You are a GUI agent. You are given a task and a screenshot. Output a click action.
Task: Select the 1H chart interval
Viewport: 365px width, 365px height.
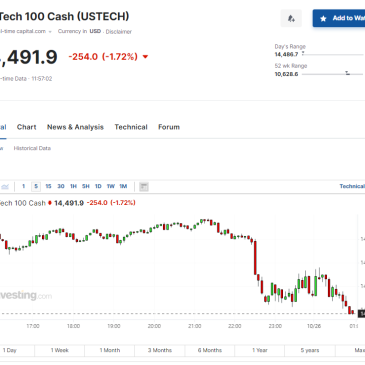(x=73, y=186)
